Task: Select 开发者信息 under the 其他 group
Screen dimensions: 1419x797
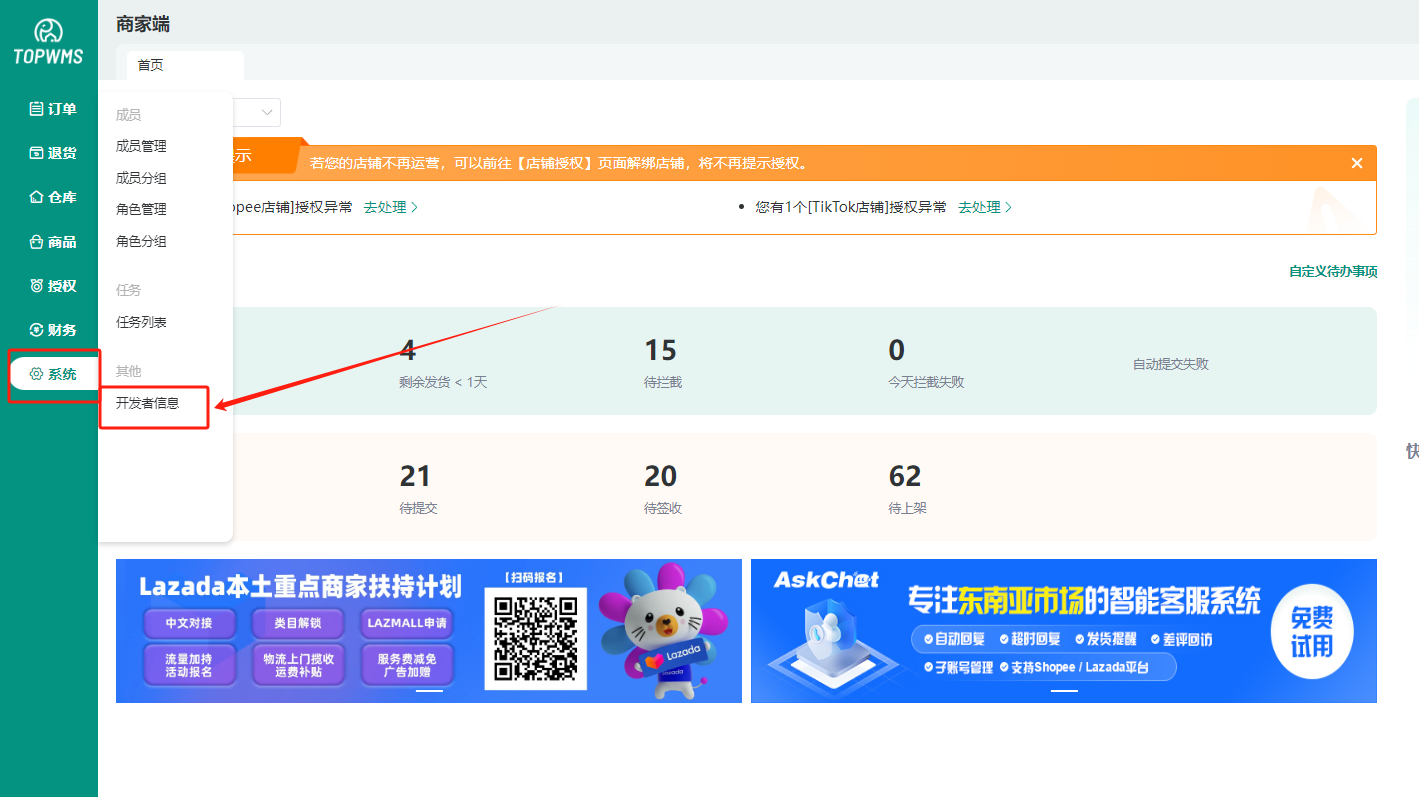Action: [x=147, y=403]
